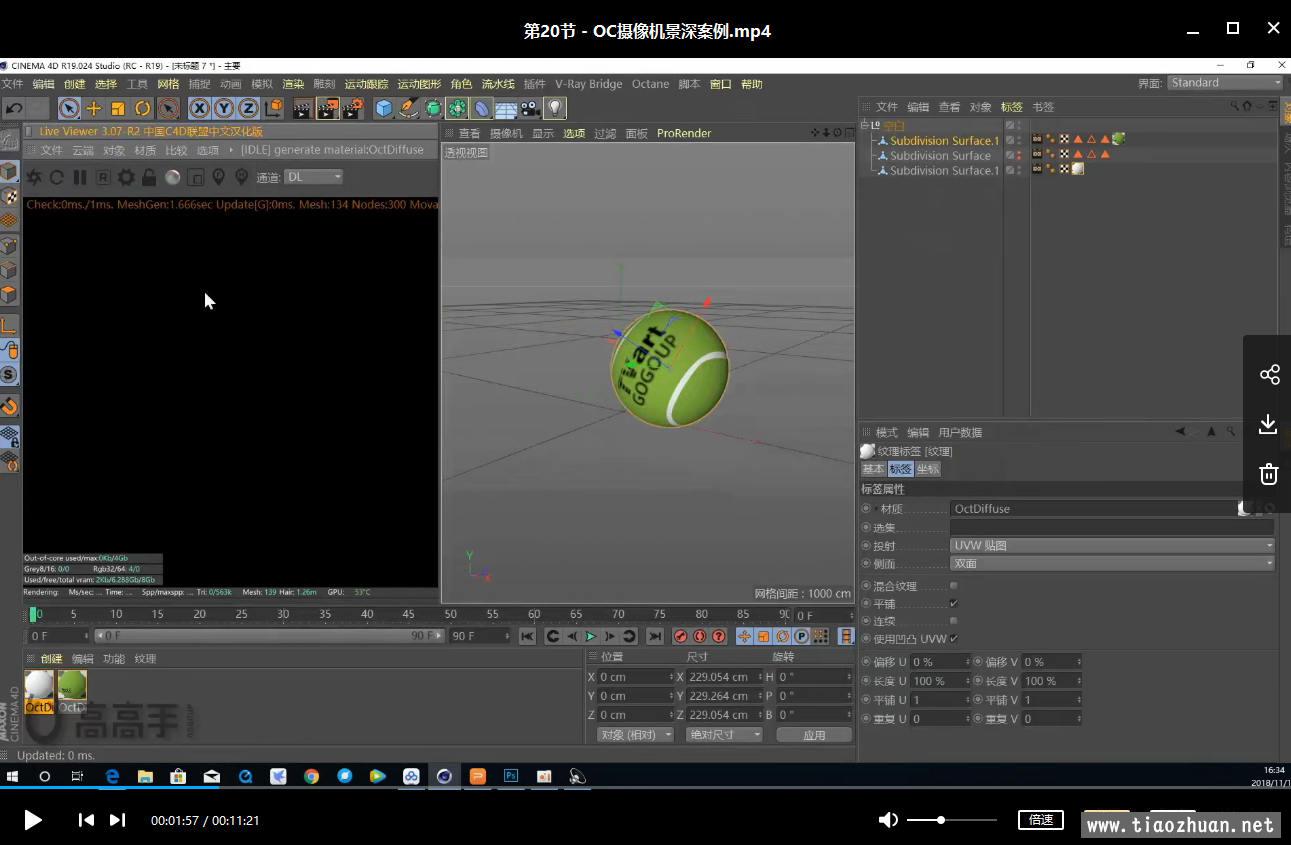Restart render in Live Viewer
The height and width of the screenshot is (845, 1291).
tap(57, 177)
